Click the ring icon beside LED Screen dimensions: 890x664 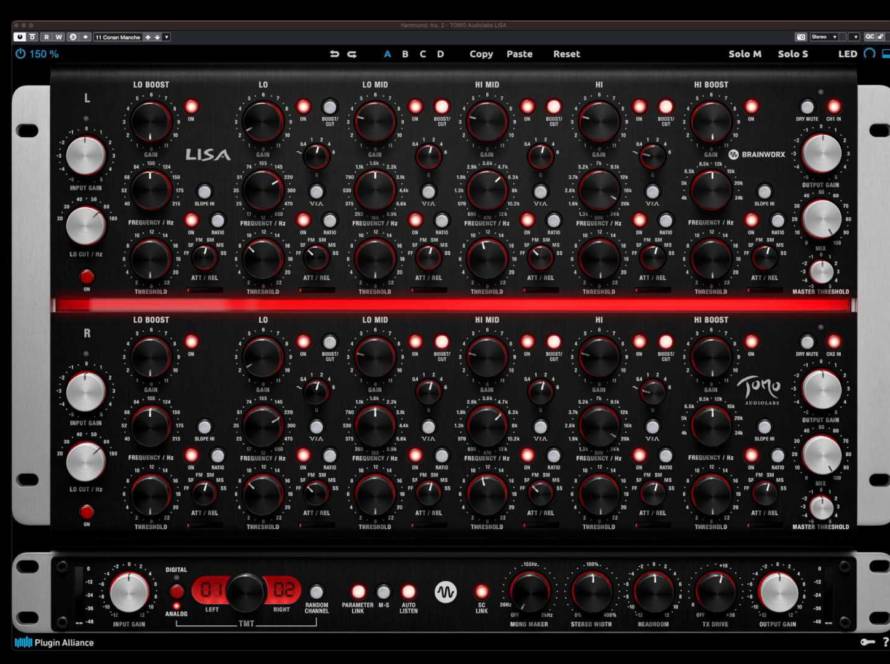(869, 54)
